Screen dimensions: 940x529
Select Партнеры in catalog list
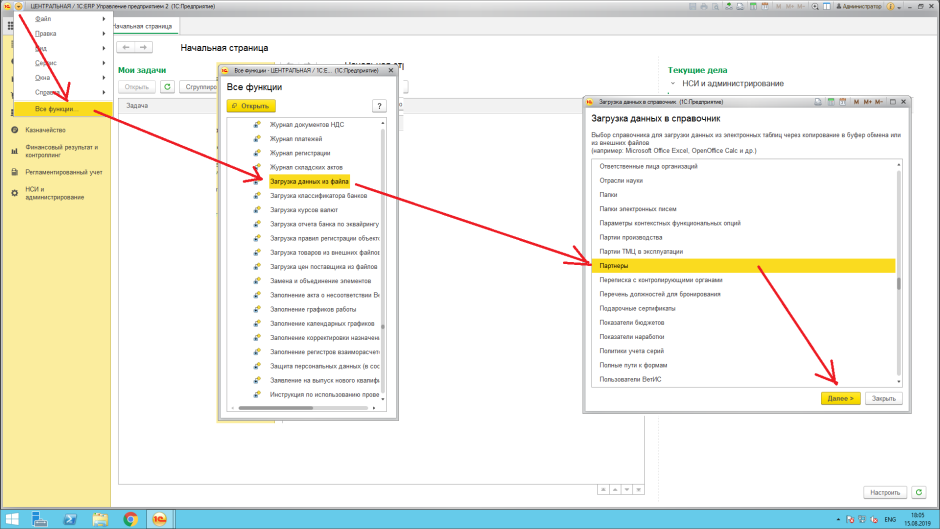[x=743, y=266]
